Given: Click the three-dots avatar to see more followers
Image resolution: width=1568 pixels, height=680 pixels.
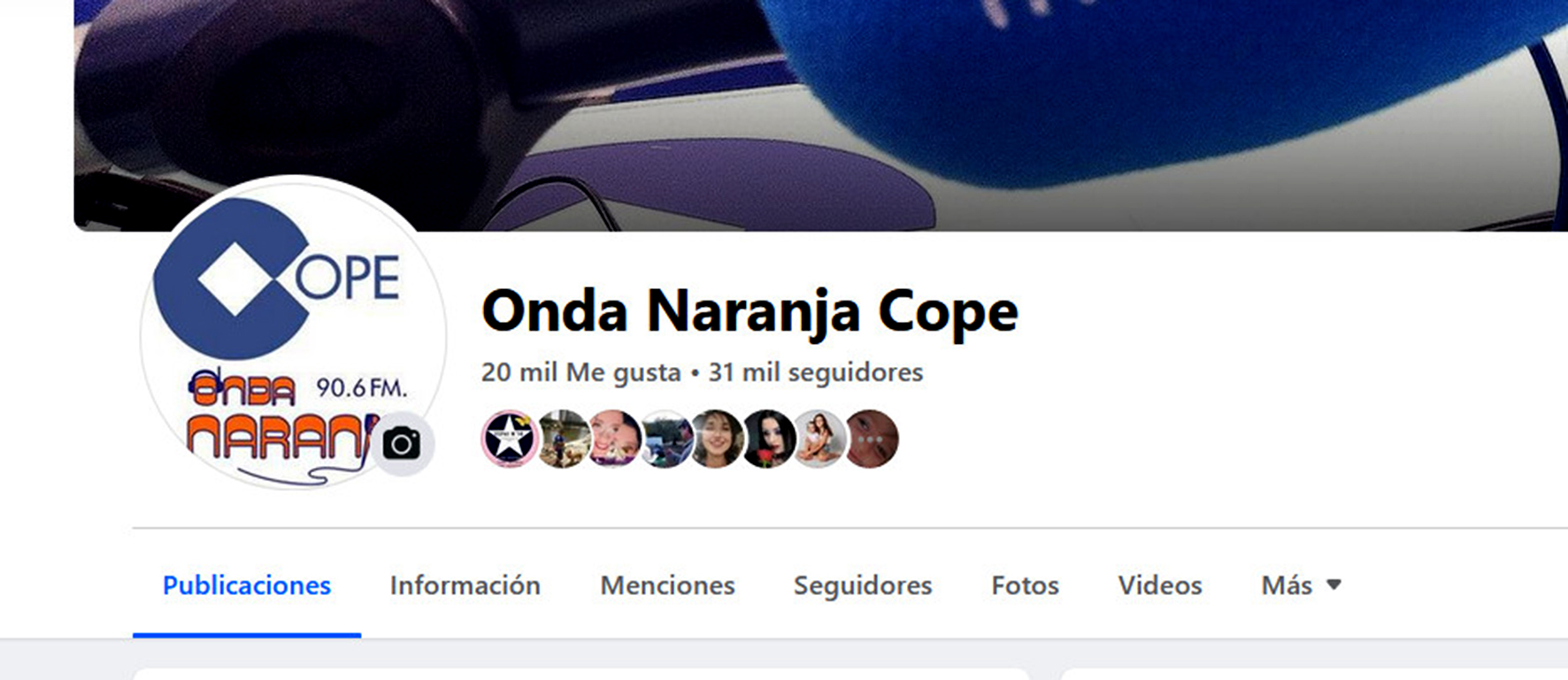Looking at the screenshot, I should pyautogui.click(x=871, y=439).
